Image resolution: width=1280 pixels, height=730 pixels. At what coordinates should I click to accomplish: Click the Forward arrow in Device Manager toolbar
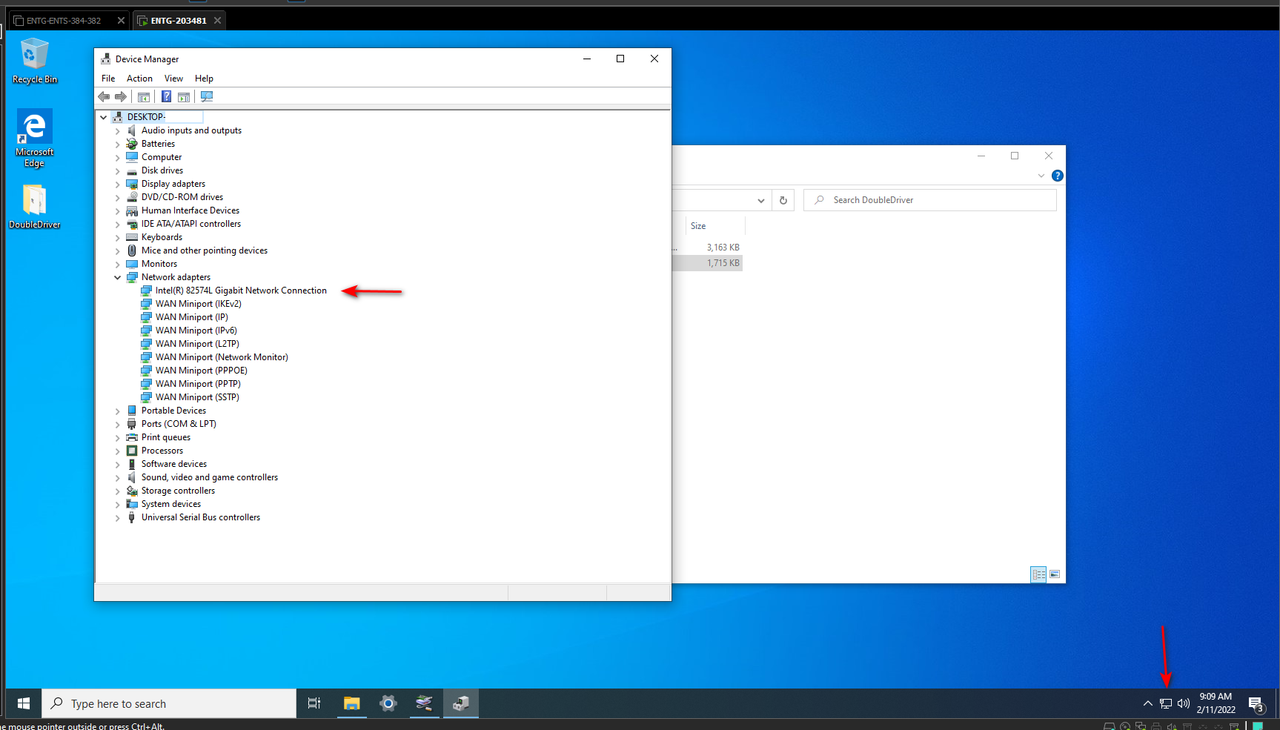point(121,97)
